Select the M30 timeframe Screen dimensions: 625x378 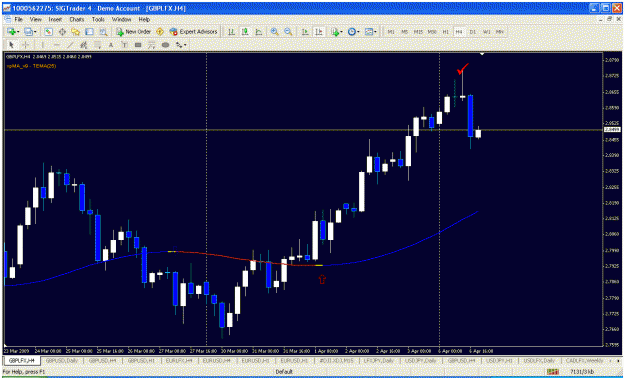point(432,32)
